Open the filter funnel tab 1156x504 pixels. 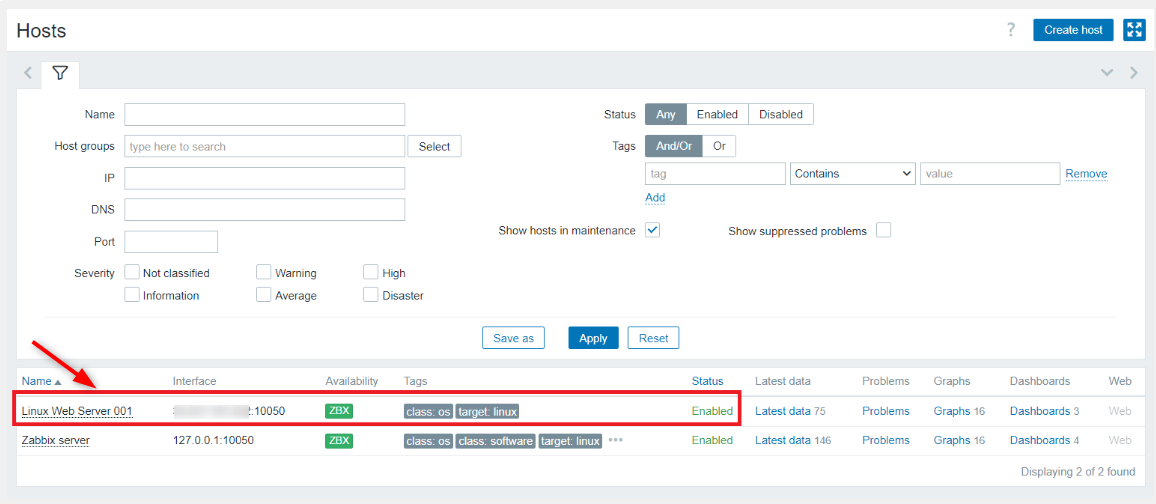60,73
